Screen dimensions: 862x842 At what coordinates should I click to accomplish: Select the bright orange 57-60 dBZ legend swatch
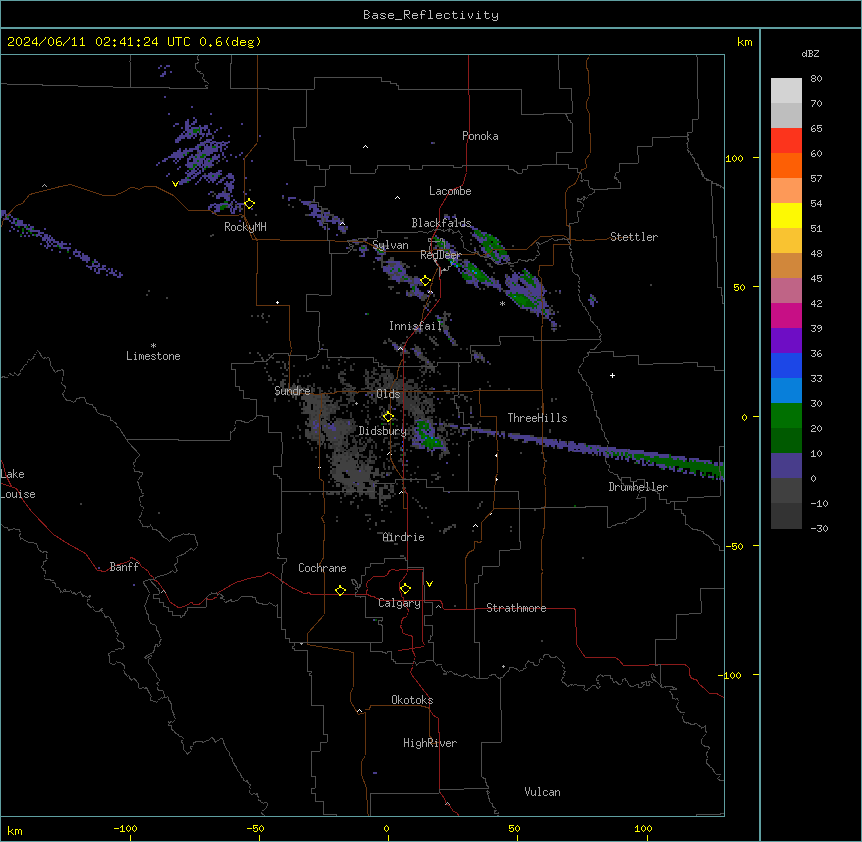(786, 165)
